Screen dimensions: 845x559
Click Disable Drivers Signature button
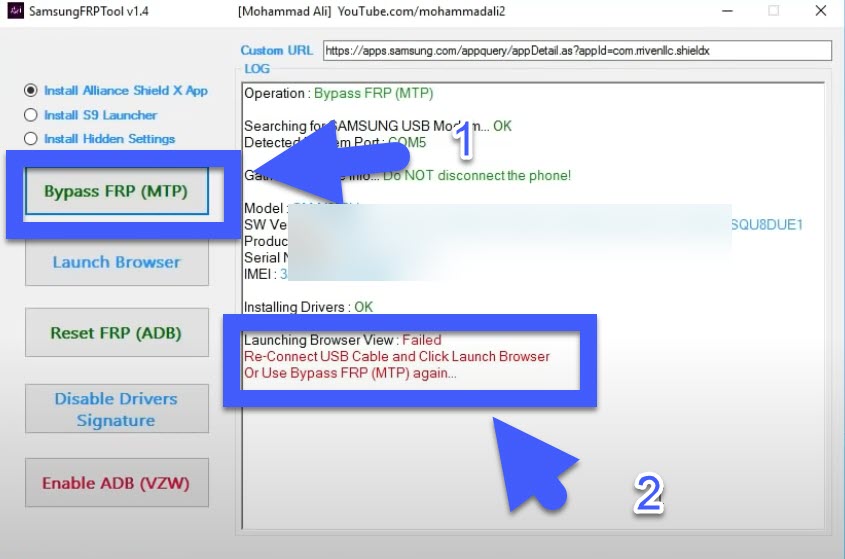tap(116, 409)
